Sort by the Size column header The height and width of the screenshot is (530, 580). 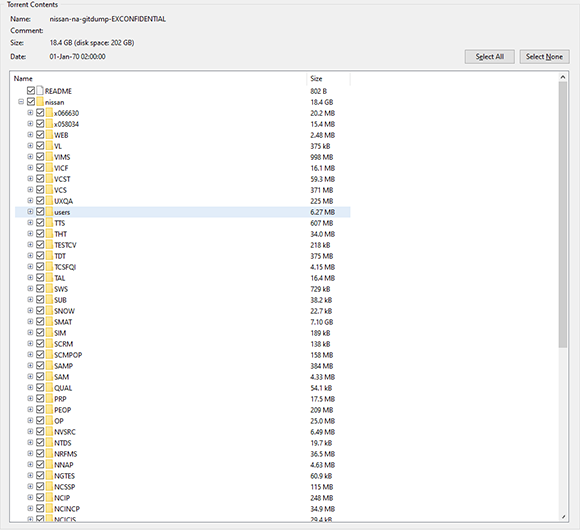coord(328,78)
